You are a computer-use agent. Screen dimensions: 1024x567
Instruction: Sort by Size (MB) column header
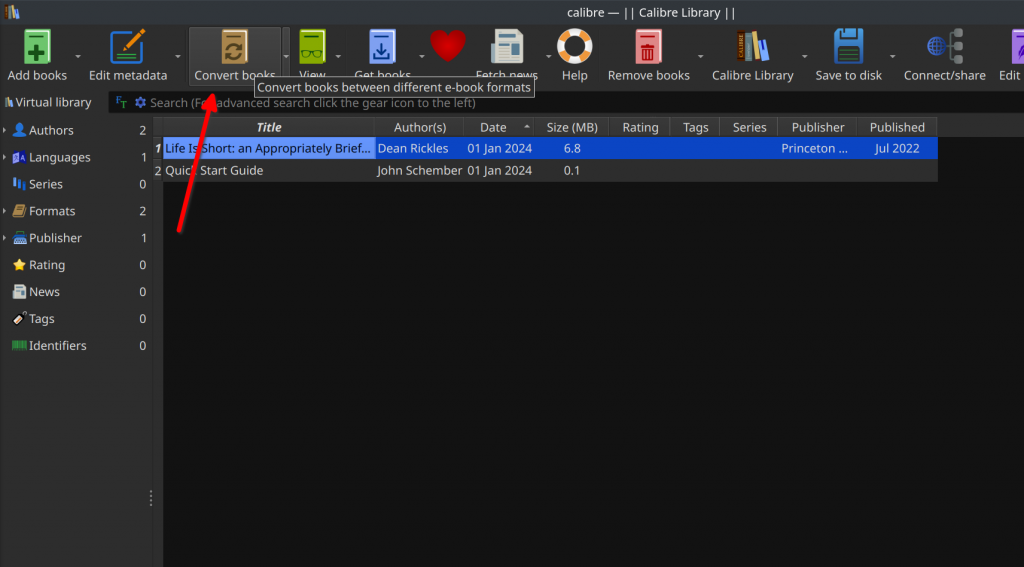[571, 127]
